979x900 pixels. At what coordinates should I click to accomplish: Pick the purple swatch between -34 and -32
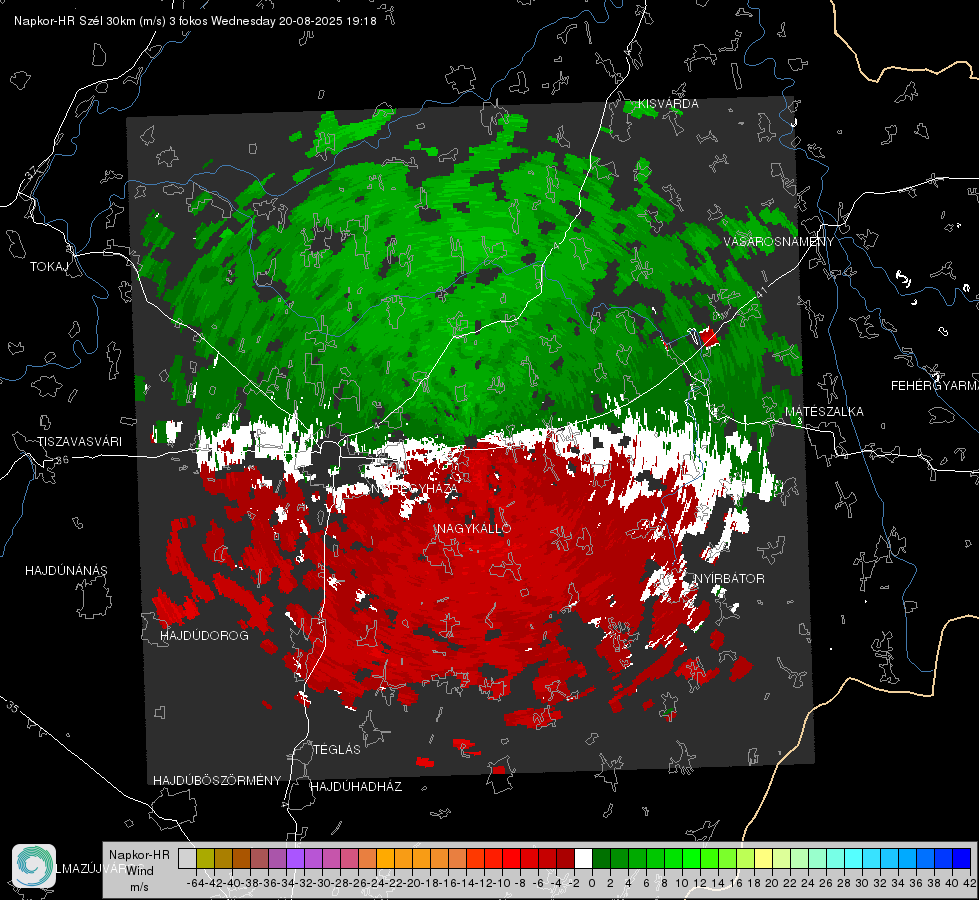295,858
